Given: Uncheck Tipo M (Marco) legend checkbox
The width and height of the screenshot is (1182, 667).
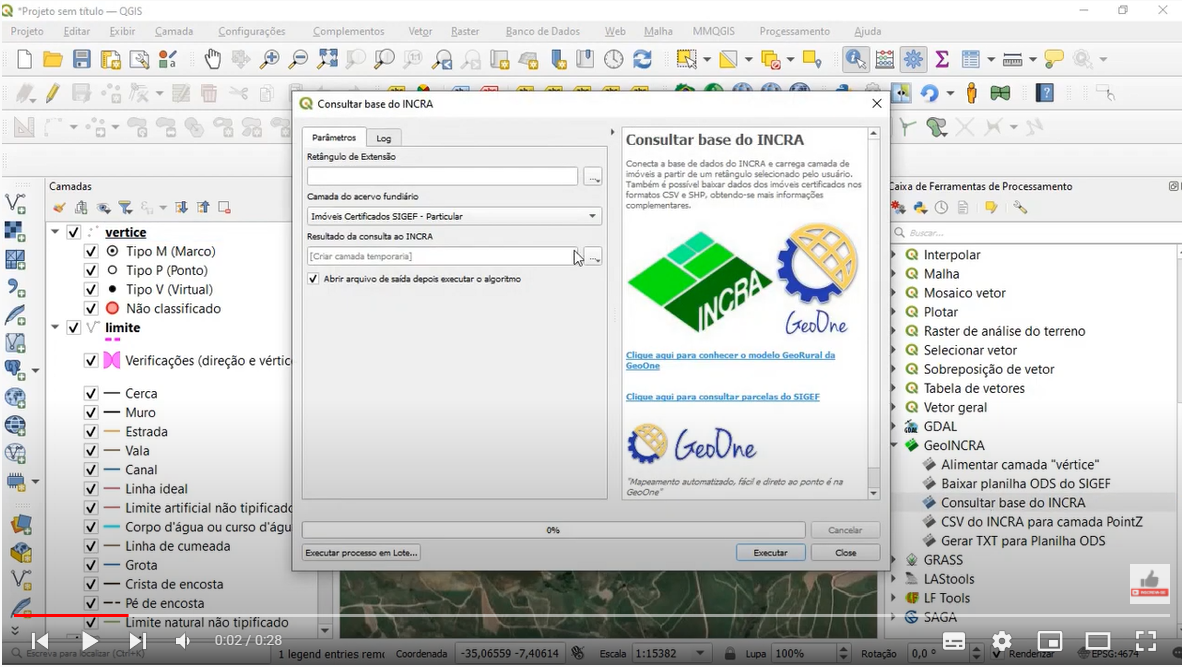Looking at the screenshot, I should pos(91,251).
